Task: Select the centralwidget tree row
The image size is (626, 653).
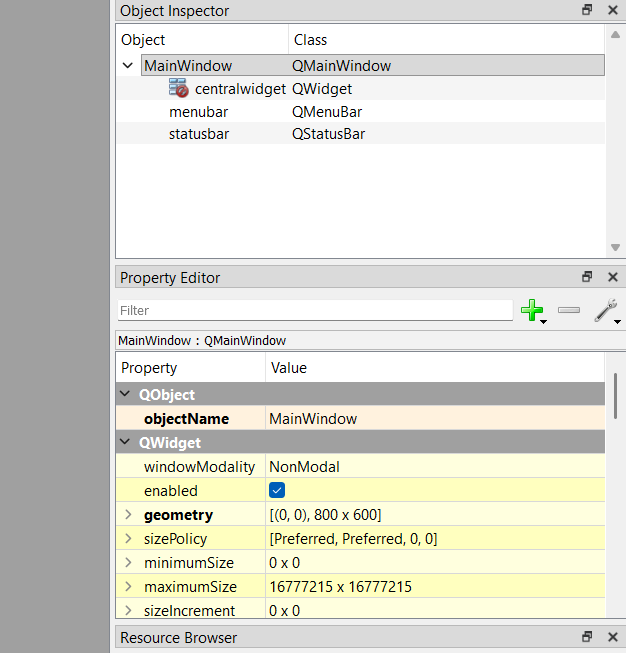Action: coord(360,89)
